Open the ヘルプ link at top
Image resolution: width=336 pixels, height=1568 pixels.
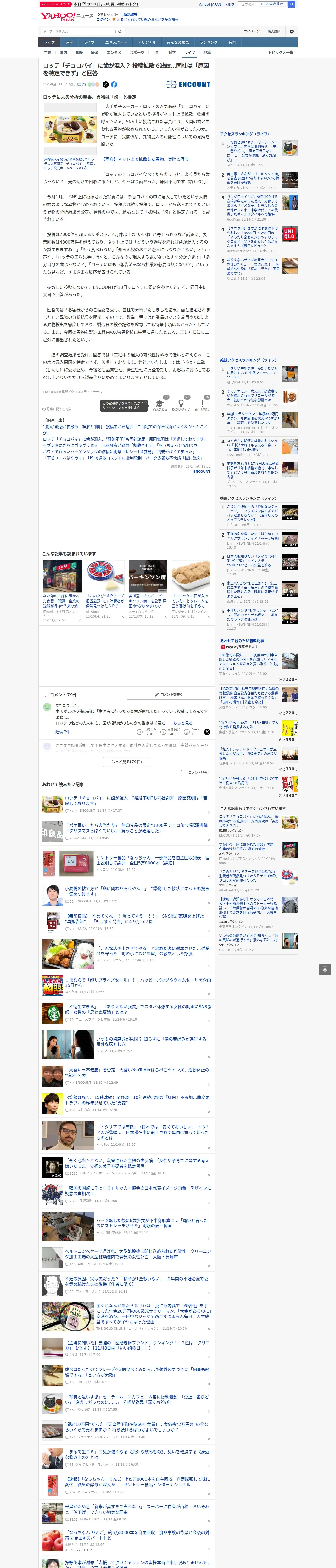pos(229,4)
